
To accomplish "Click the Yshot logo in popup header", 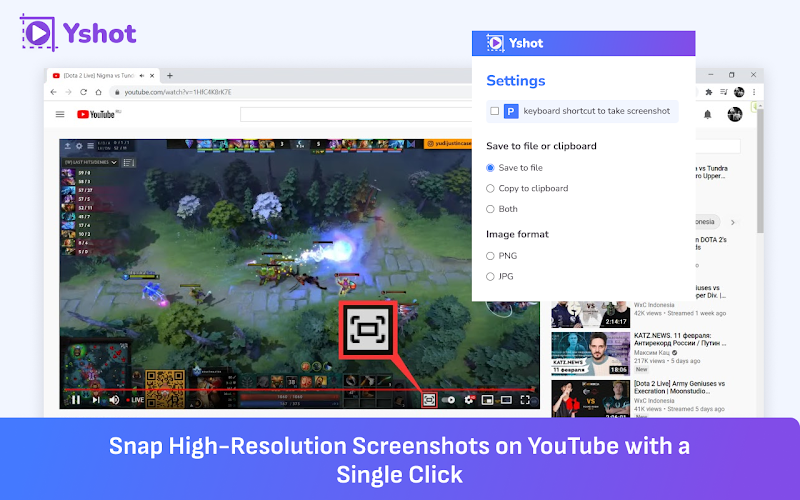I will 515,43.
